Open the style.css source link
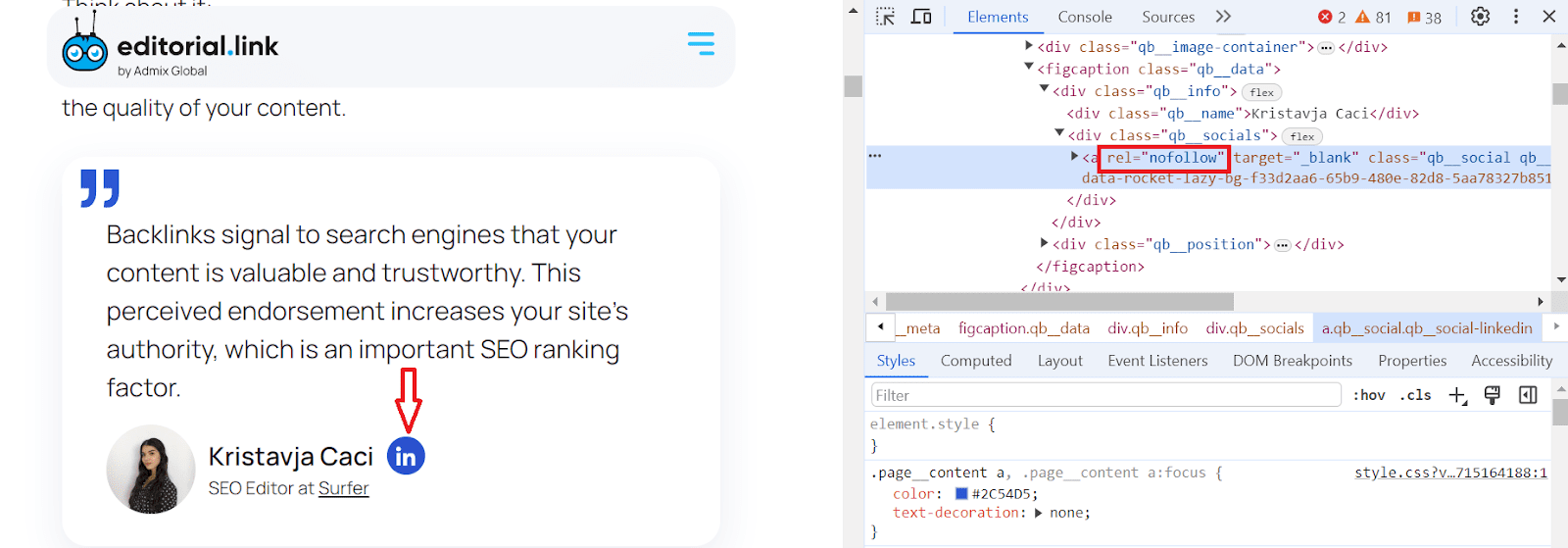 pos(1450,473)
